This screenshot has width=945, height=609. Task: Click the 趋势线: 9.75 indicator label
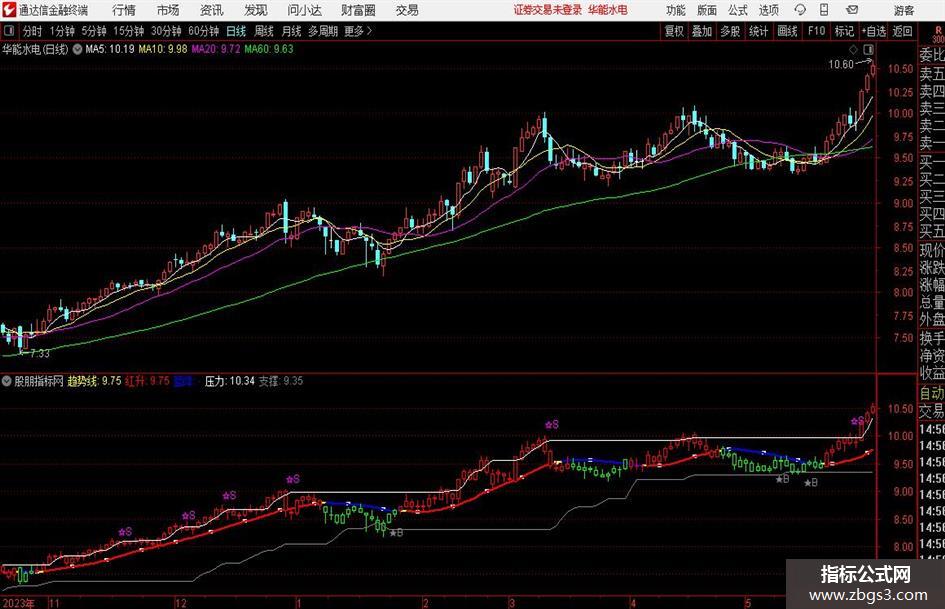pyautogui.click(x=94, y=381)
